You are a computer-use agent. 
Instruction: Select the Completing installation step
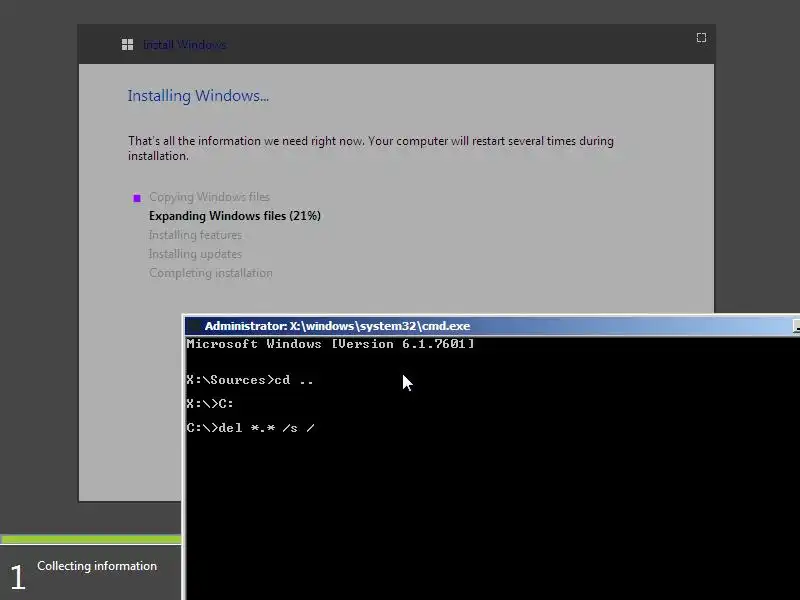tap(211, 273)
